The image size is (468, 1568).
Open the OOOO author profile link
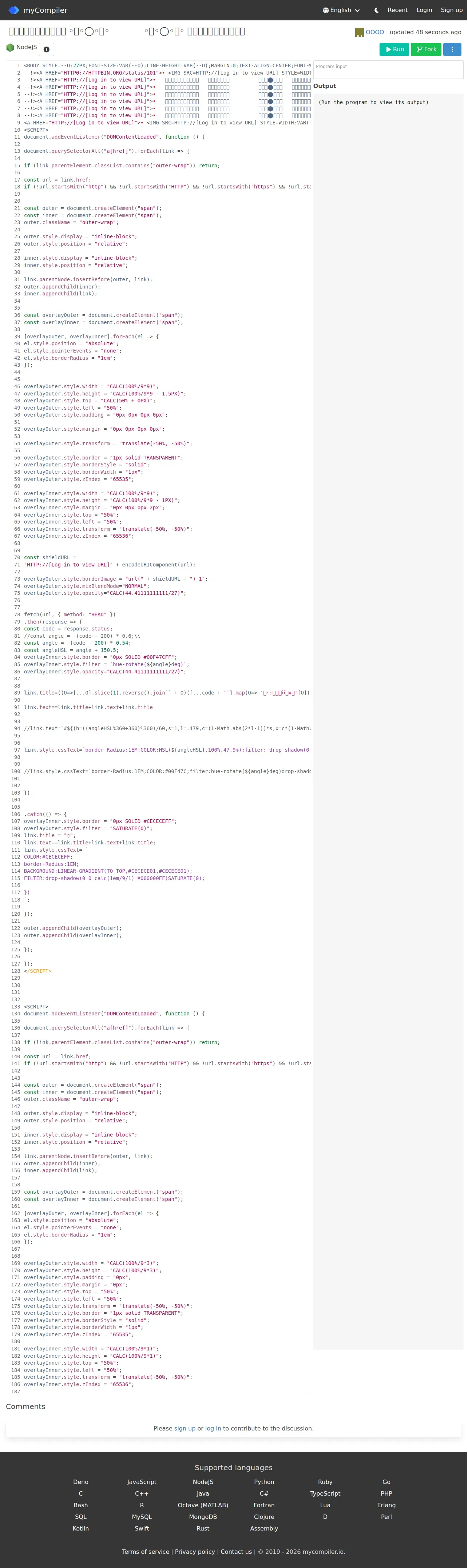375,32
